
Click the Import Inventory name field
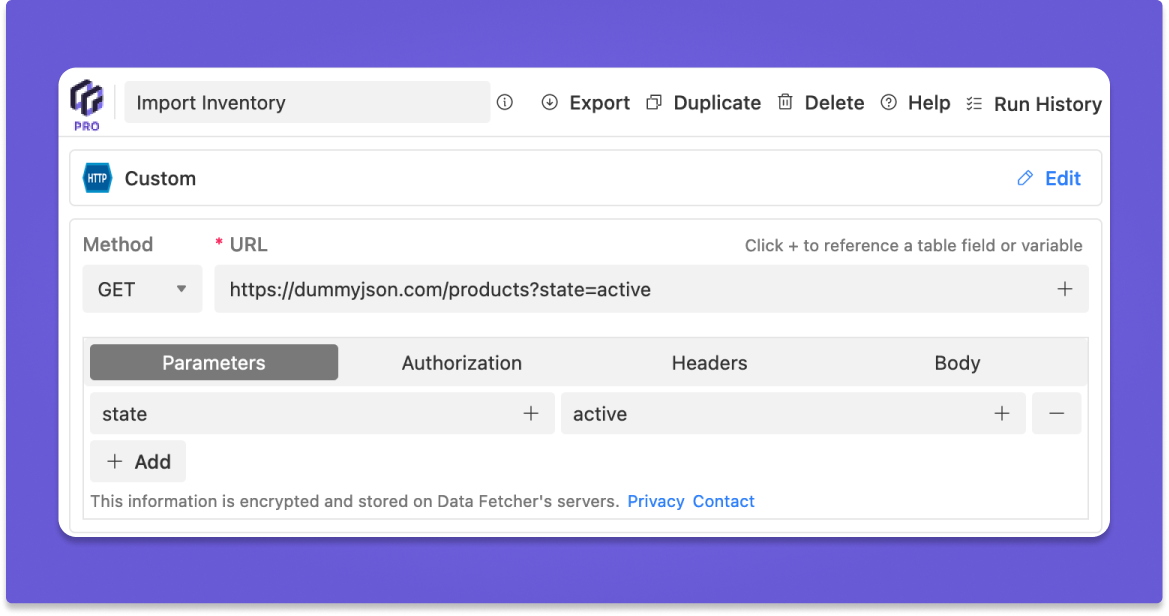point(308,102)
